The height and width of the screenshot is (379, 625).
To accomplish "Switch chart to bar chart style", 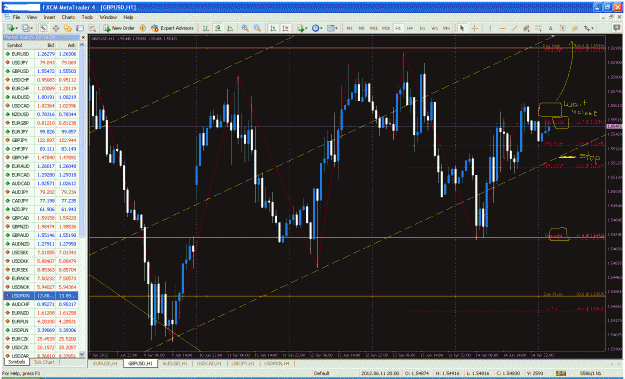I will (x=206, y=28).
